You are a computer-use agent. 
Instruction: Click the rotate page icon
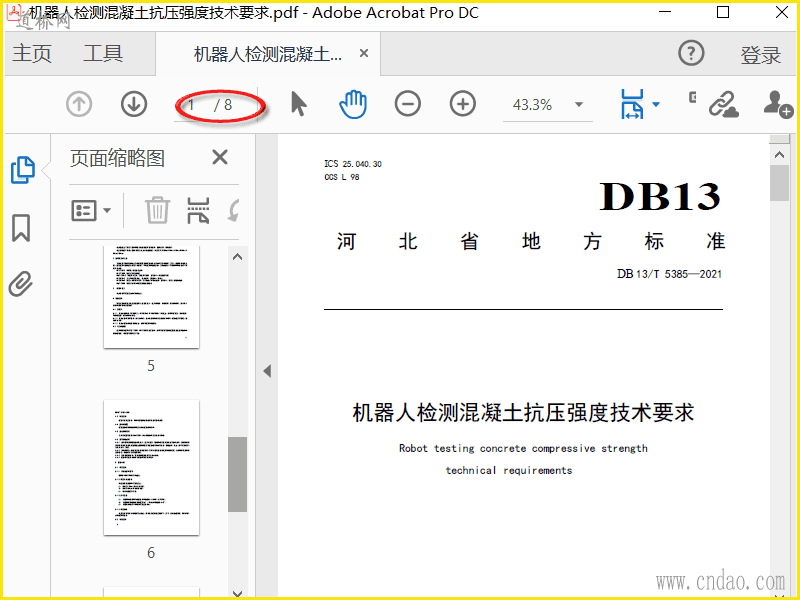[x=233, y=210]
